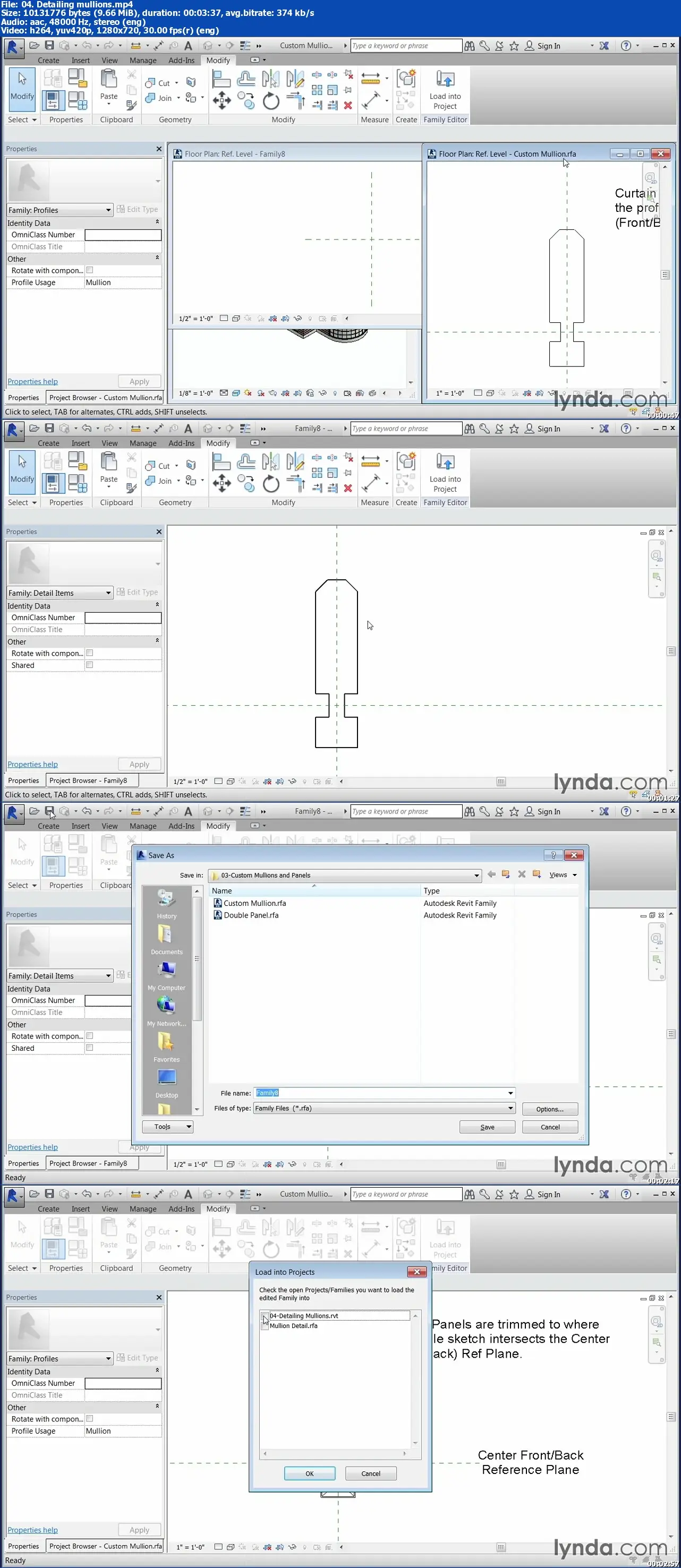Collapse Identity Data section in second frame

(157, 605)
